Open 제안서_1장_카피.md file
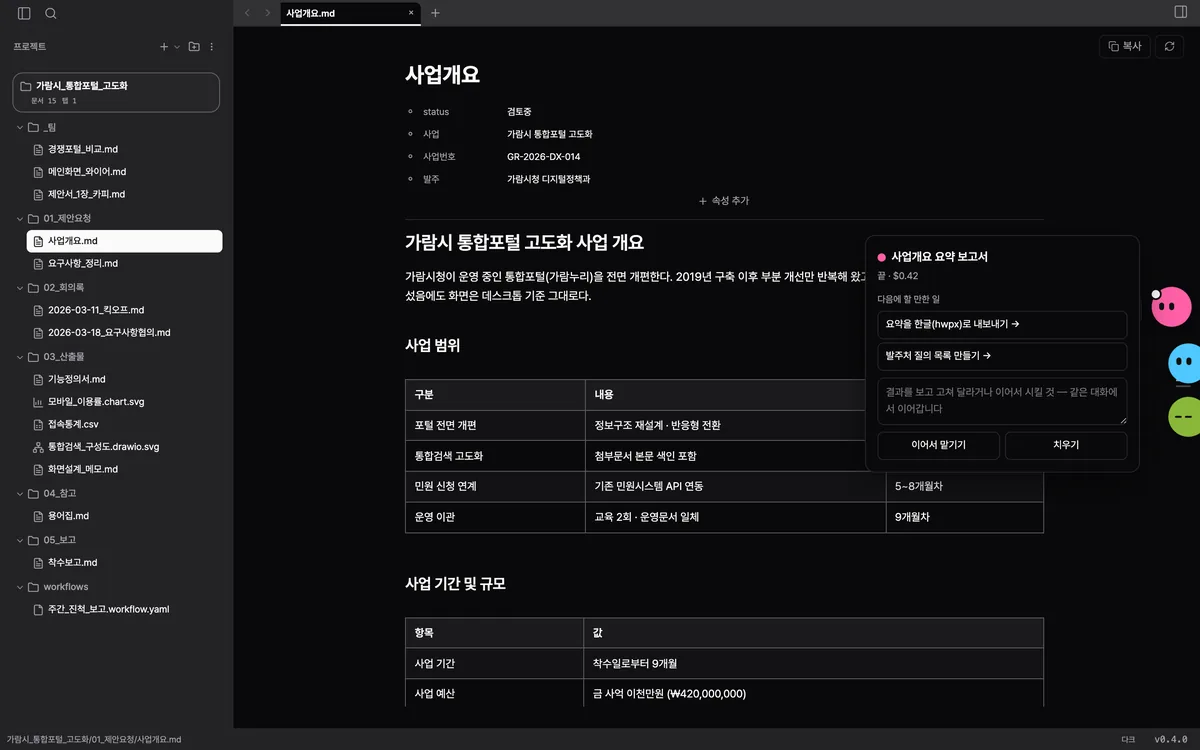 124,194
